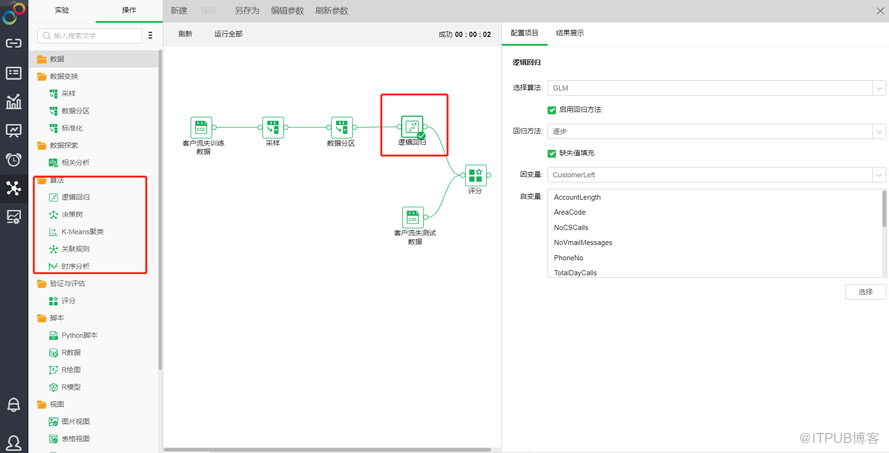Pick 相关分析 in the operations tree
This screenshot has height=453, width=889.
point(75,163)
